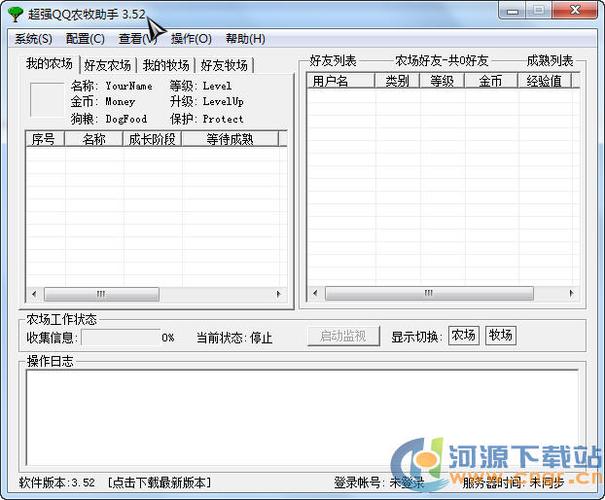Click inside the 操作日志 log area
The image size is (605, 500).
[300, 415]
